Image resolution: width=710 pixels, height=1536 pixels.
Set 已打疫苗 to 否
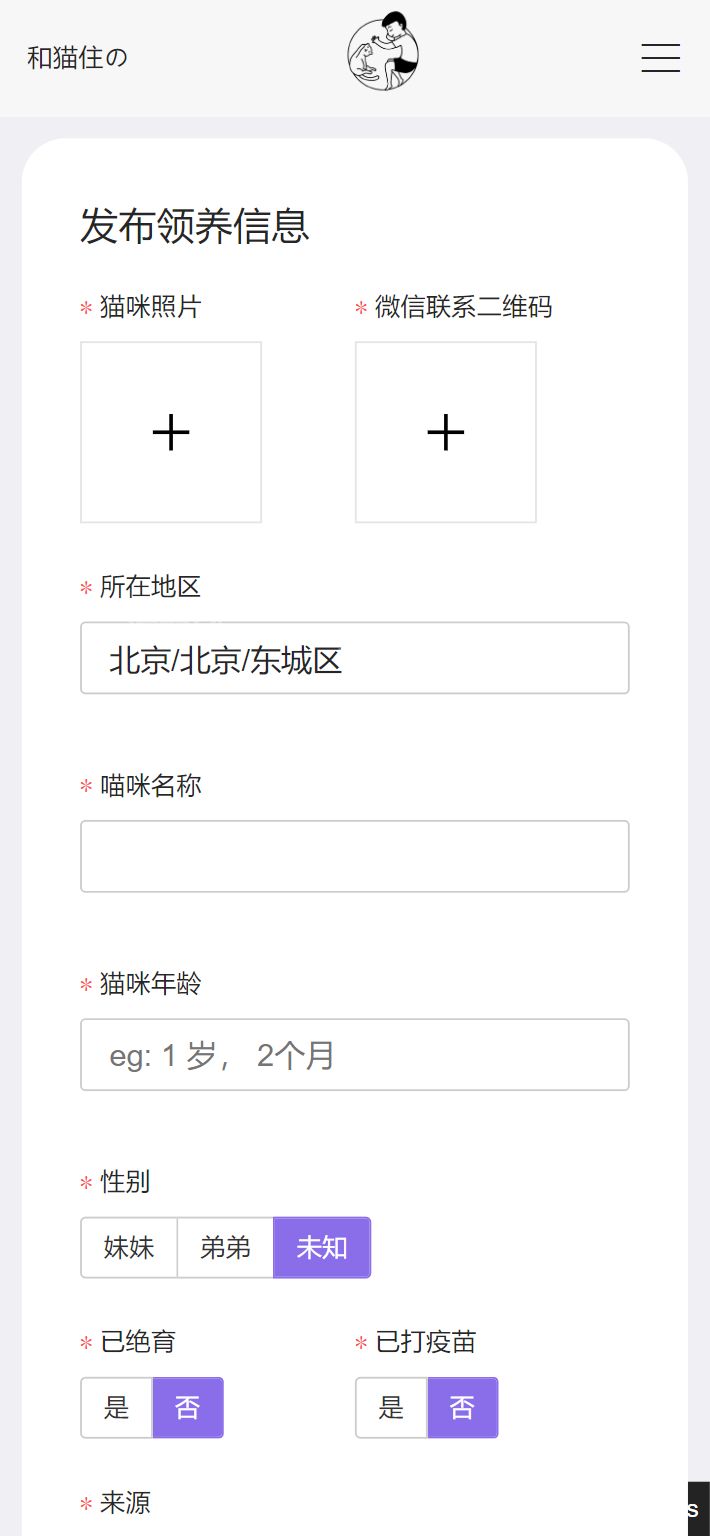(462, 1407)
